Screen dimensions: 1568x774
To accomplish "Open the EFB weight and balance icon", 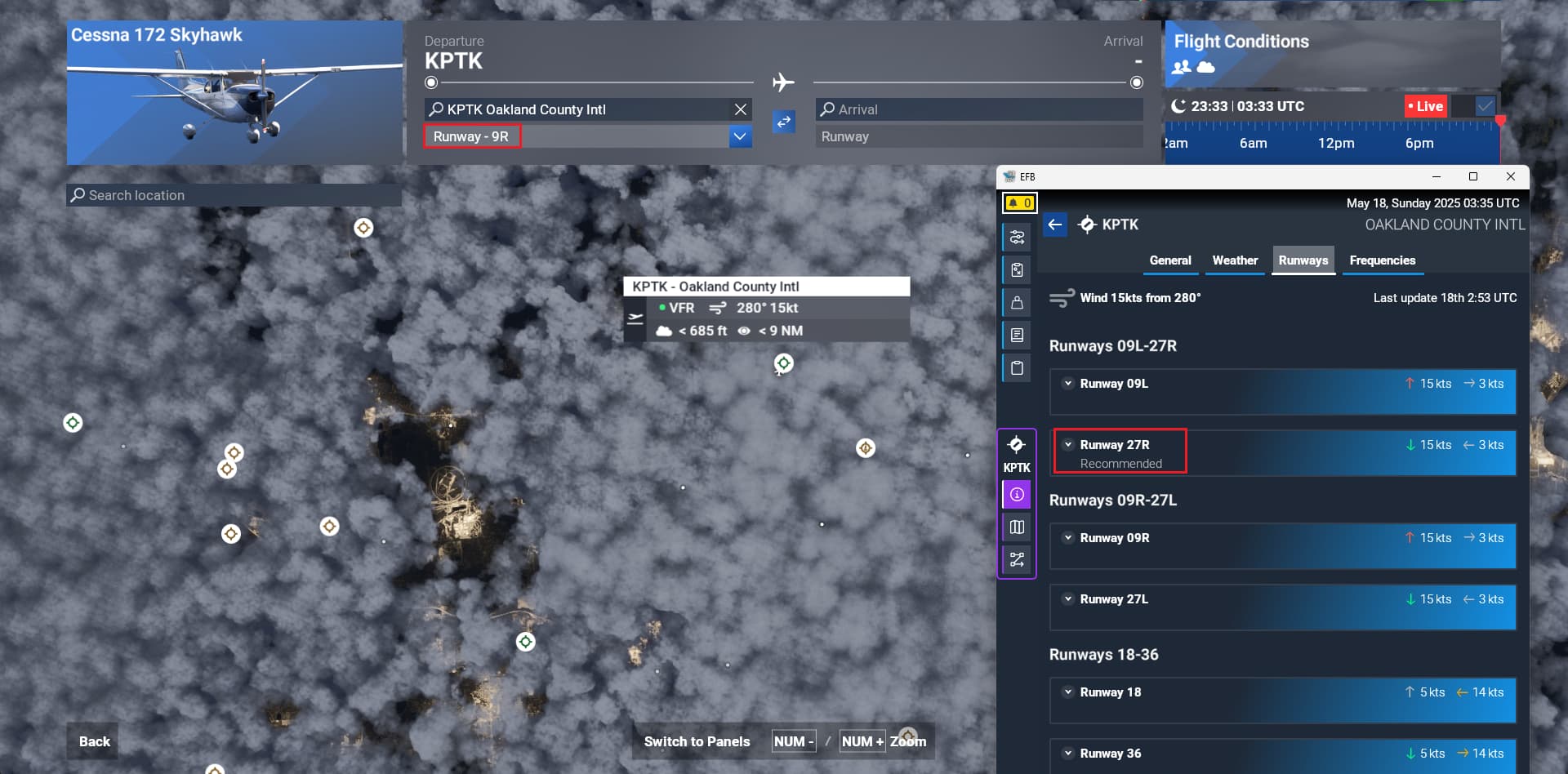I will coord(1017,302).
